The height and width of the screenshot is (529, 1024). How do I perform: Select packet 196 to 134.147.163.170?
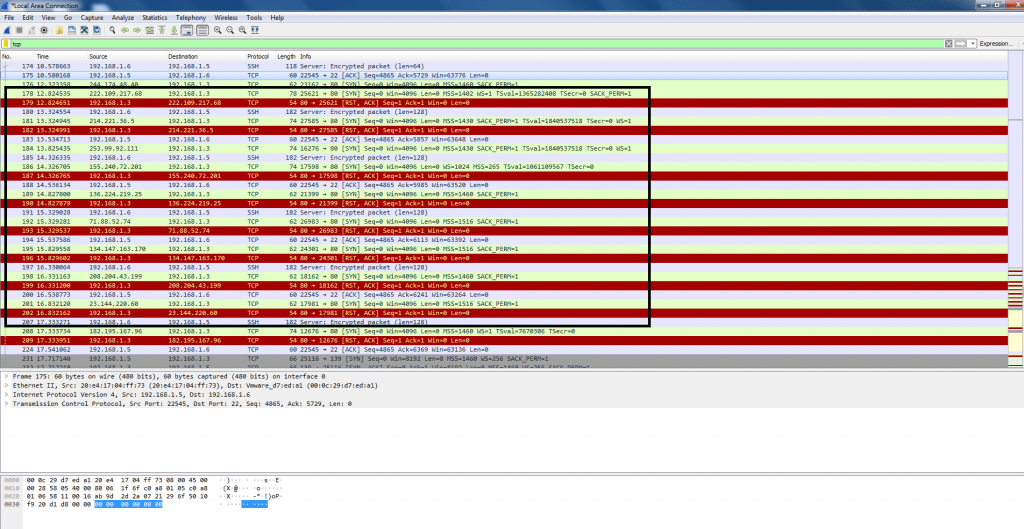click(504, 258)
